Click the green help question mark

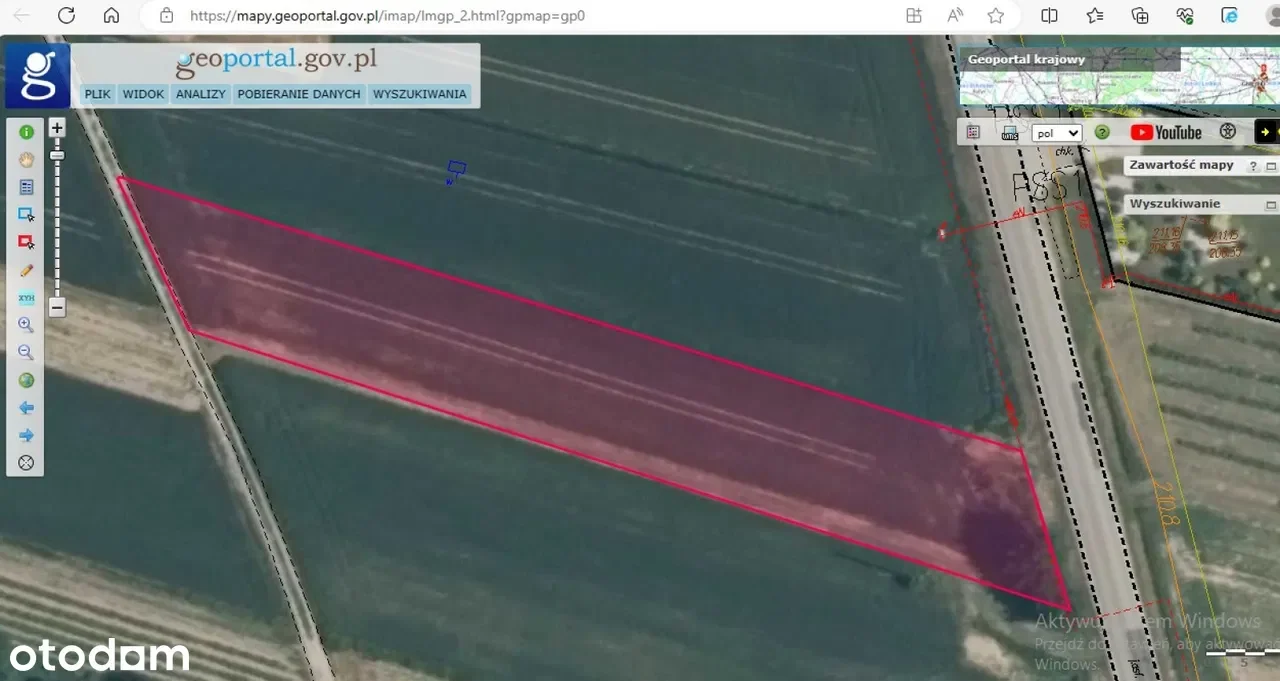[x=1102, y=132]
